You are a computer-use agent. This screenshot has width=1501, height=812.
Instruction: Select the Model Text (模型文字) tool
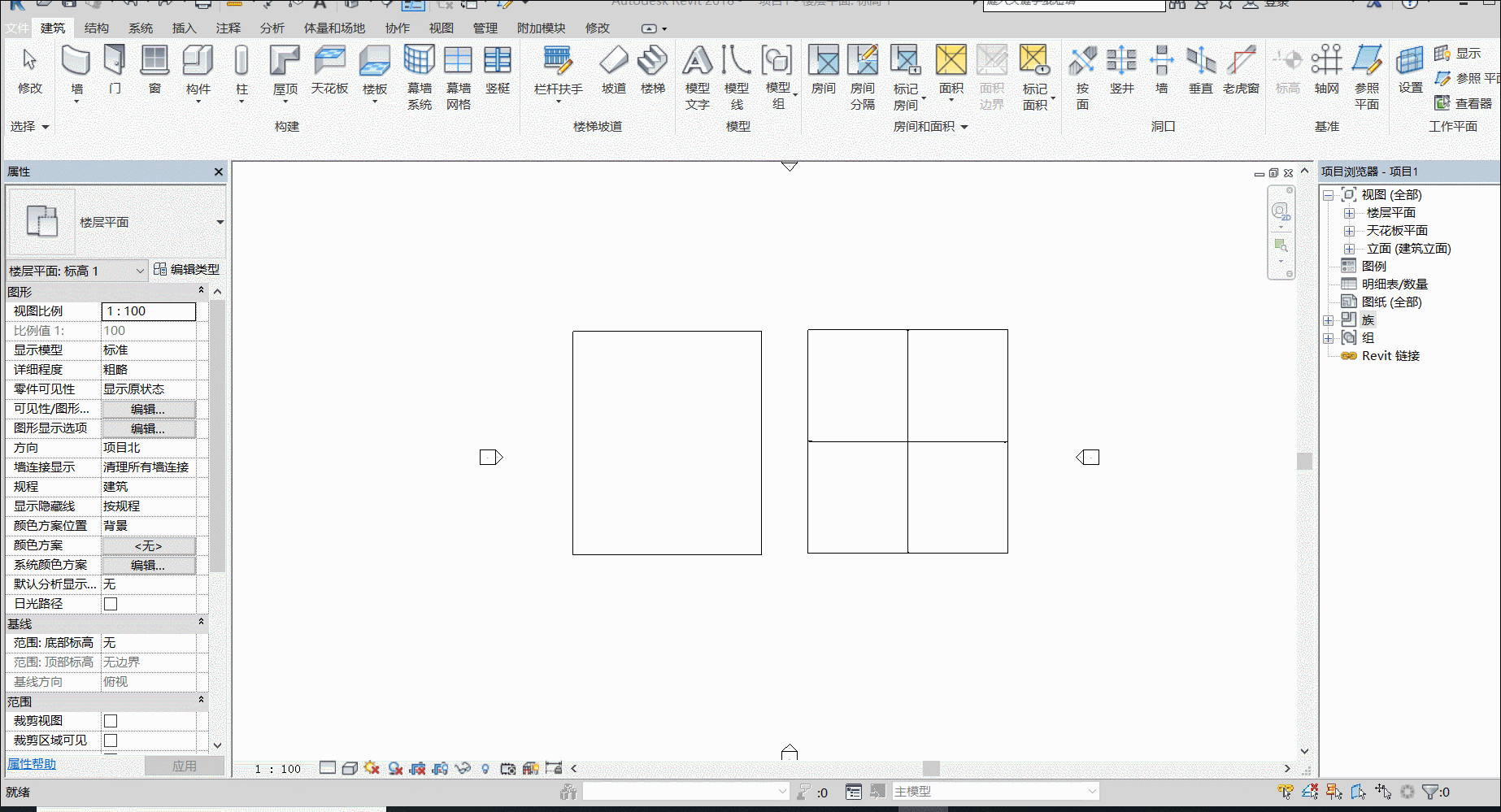click(698, 78)
